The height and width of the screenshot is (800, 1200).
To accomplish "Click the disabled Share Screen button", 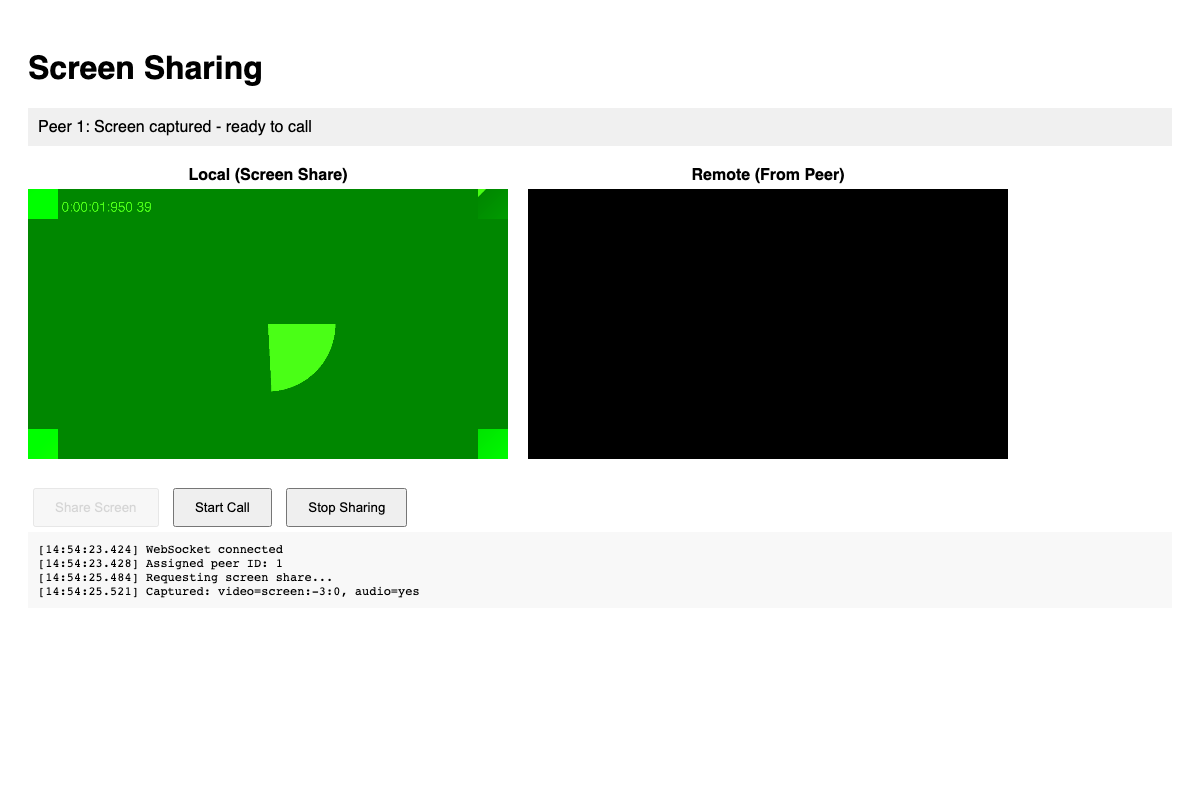I will point(95,507).
